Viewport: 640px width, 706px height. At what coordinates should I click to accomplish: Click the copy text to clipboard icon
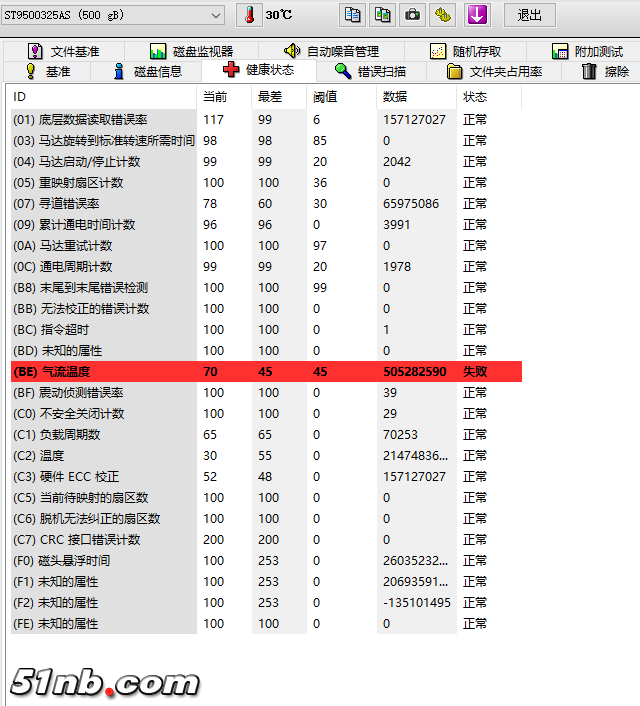click(x=352, y=15)
